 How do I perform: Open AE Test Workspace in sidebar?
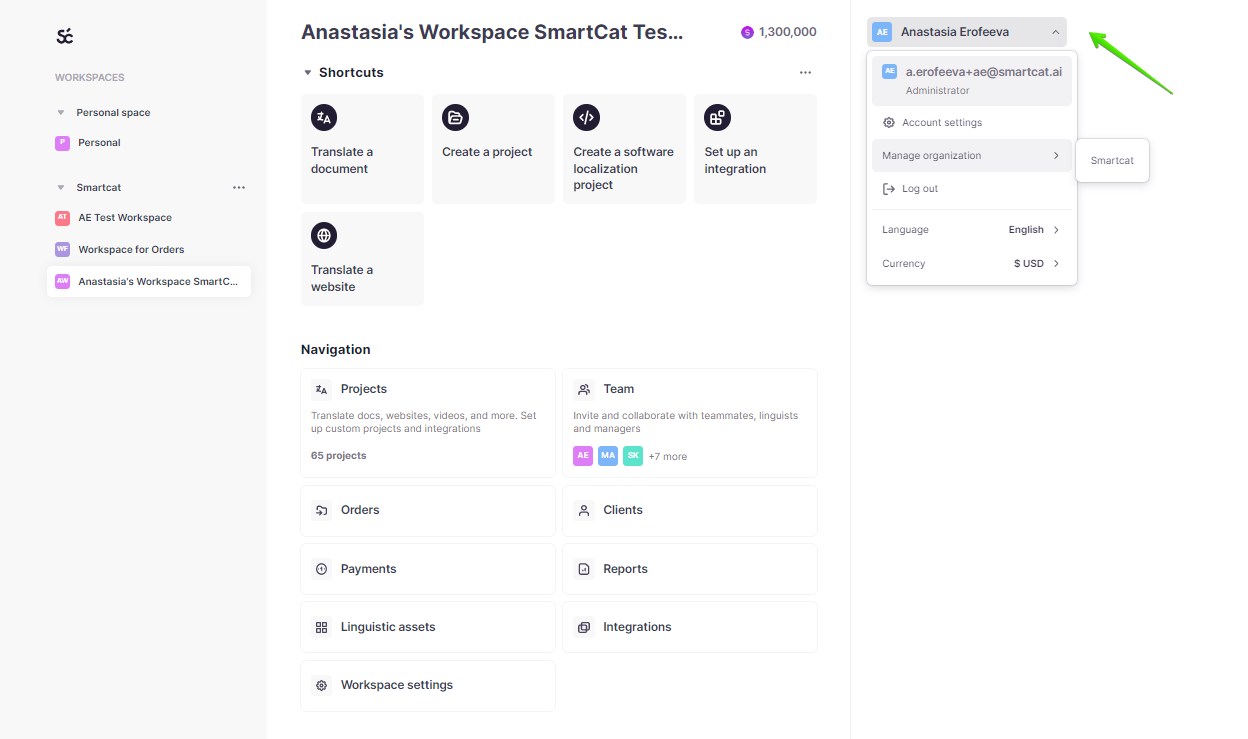pyautogui.click(x=149, y=217)
